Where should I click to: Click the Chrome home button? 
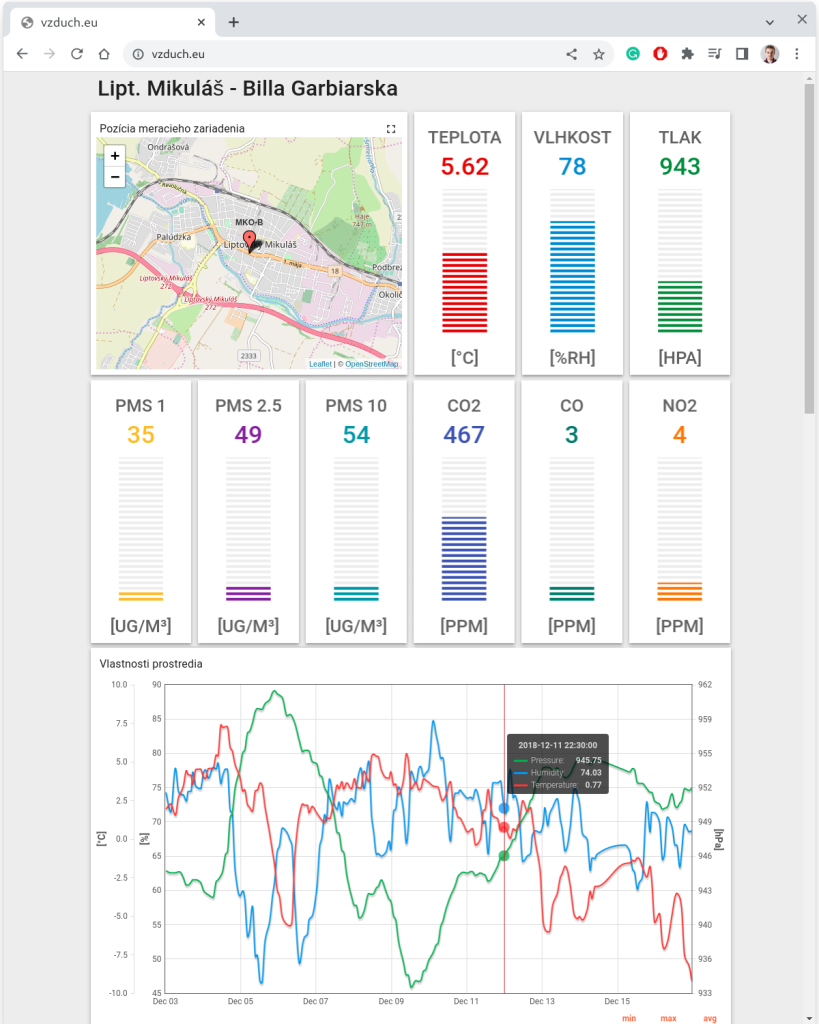[103, 54]
